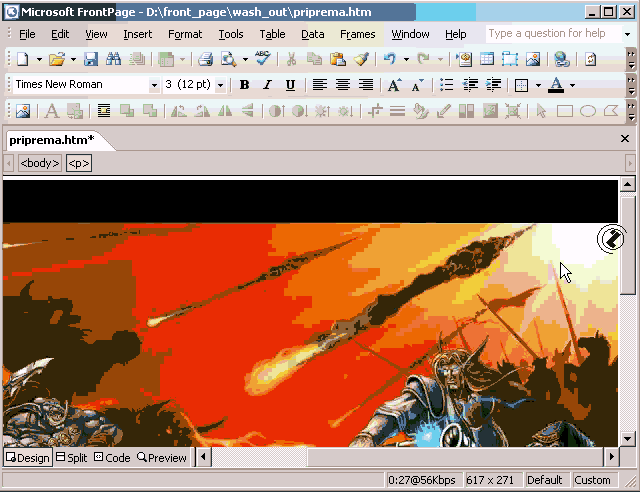Select the rectangular hotspot tool
The width and height of the screenshot is (640, 492).
565,111
